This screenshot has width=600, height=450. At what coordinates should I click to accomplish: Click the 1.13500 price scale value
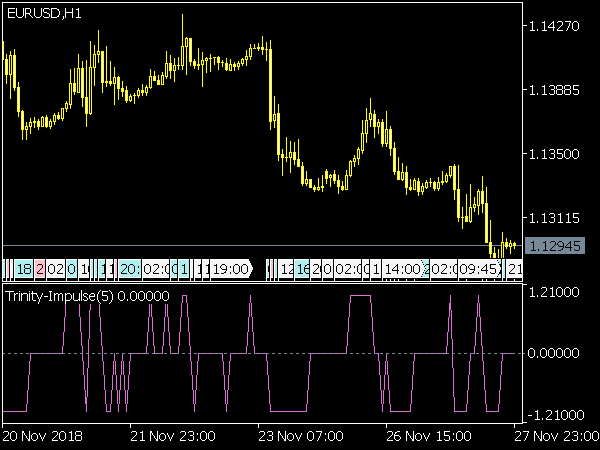pos(554,154)
